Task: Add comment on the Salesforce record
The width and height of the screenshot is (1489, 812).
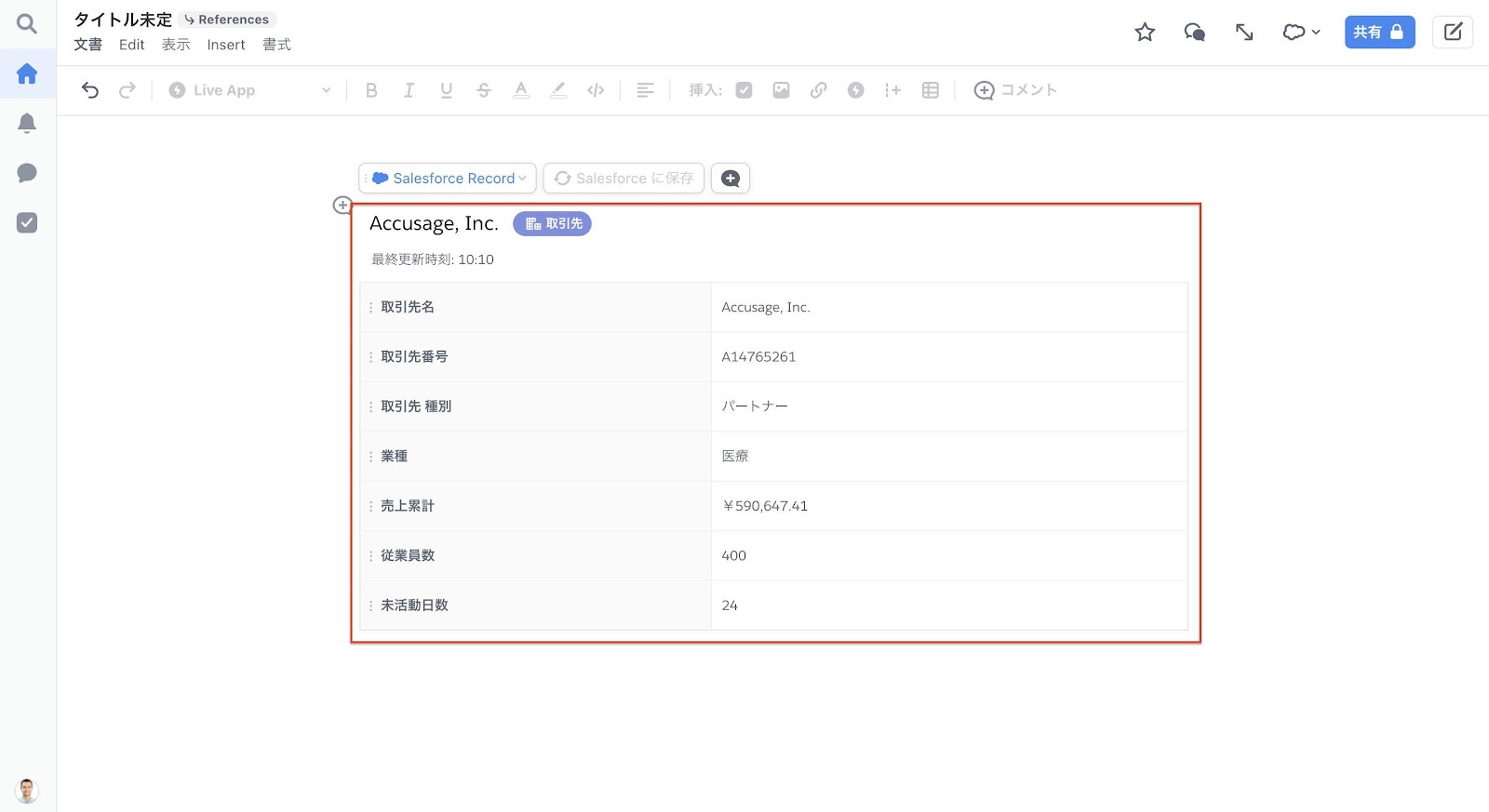Action: click(731, 178)
